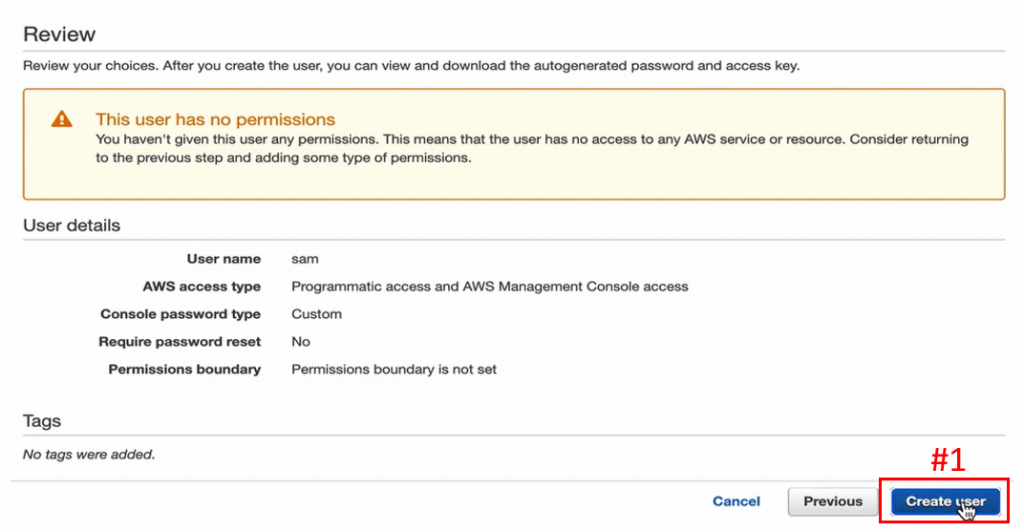Click the 'This user has no permissions' title
This screenshot has width=1024, height=532.
coord(215,120)
